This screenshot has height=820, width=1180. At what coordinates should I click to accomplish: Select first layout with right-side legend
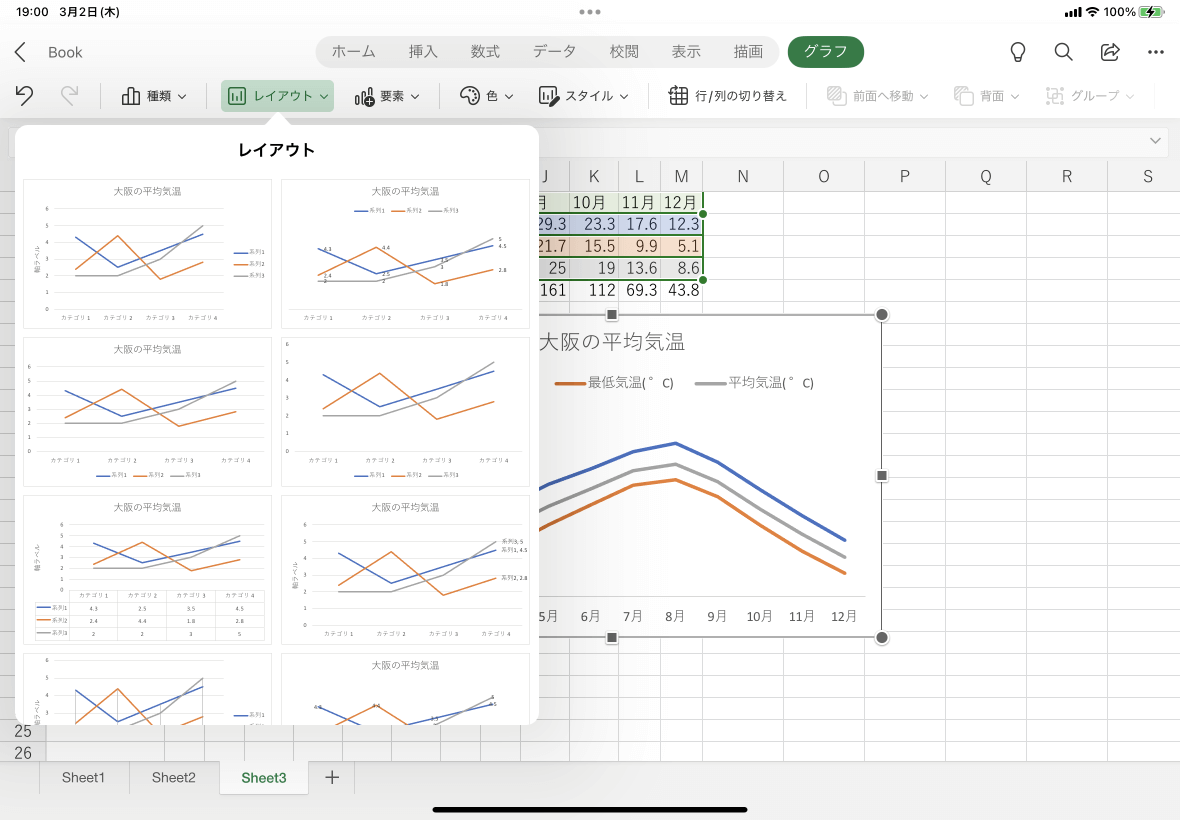pyautogui.click(x=148, y=254)
